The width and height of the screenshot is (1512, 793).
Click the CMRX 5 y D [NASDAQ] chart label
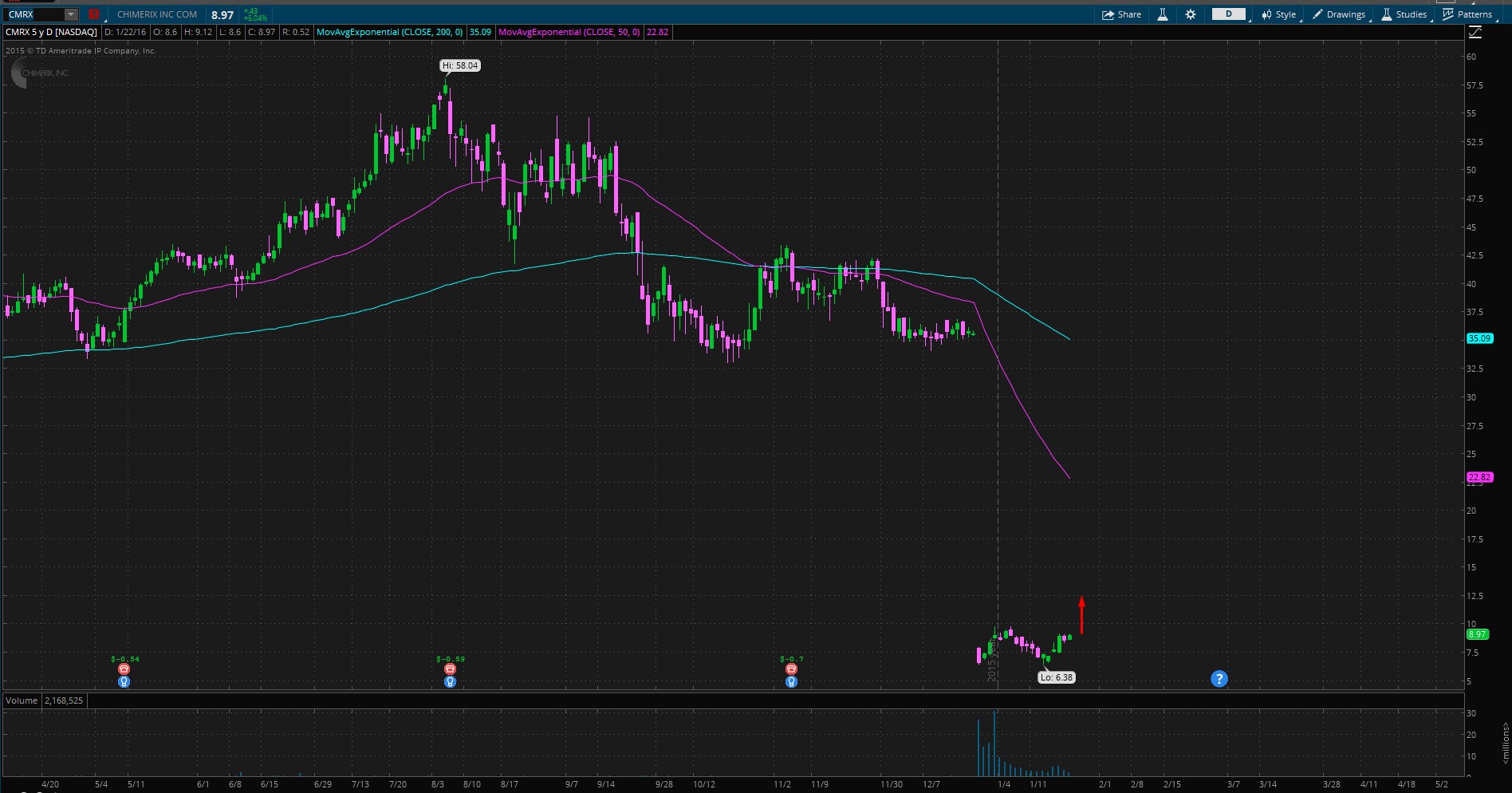tap(51, 32)
